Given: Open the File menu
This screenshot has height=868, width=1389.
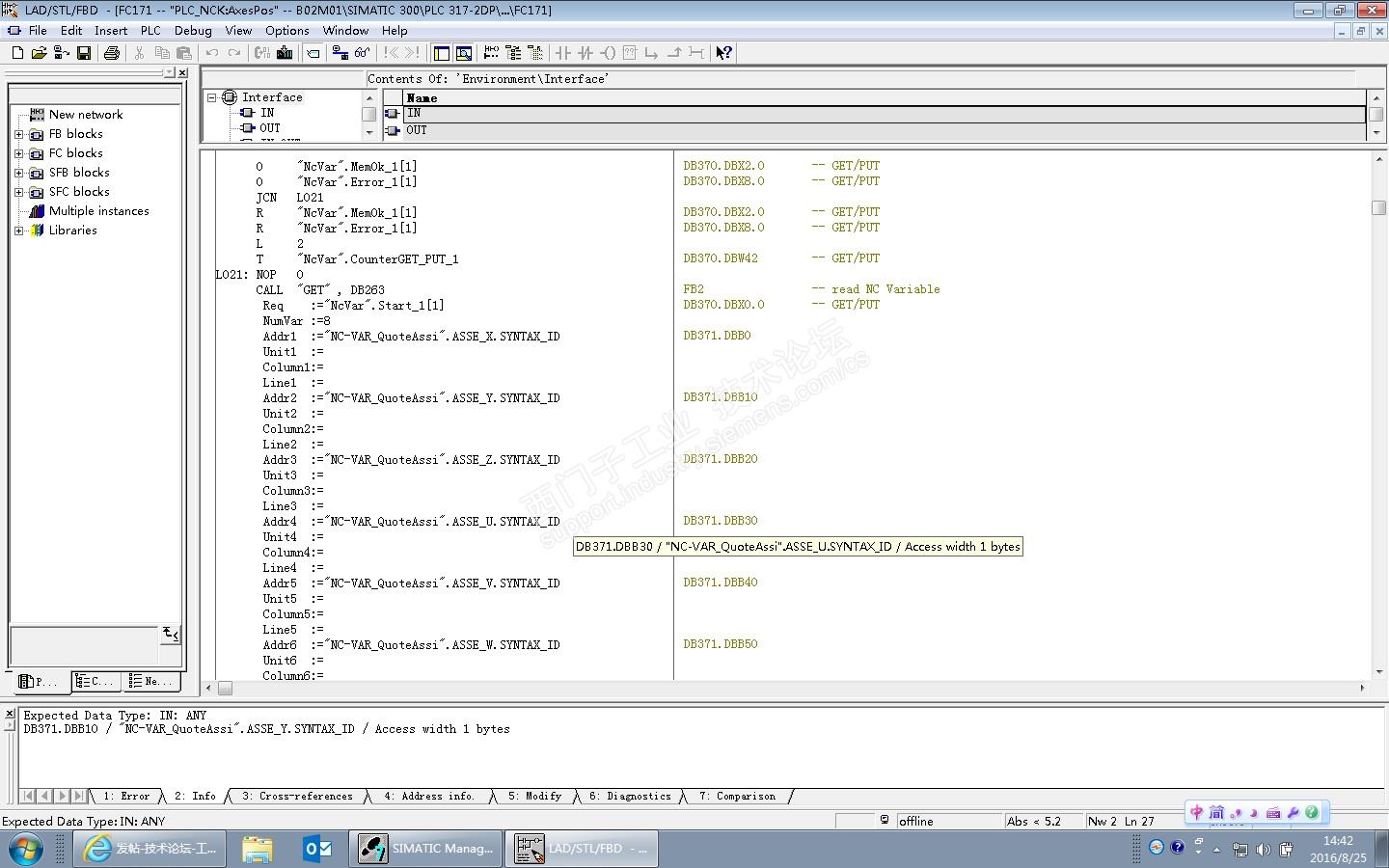Looking at the screenshot, I should tap(38, 30).
